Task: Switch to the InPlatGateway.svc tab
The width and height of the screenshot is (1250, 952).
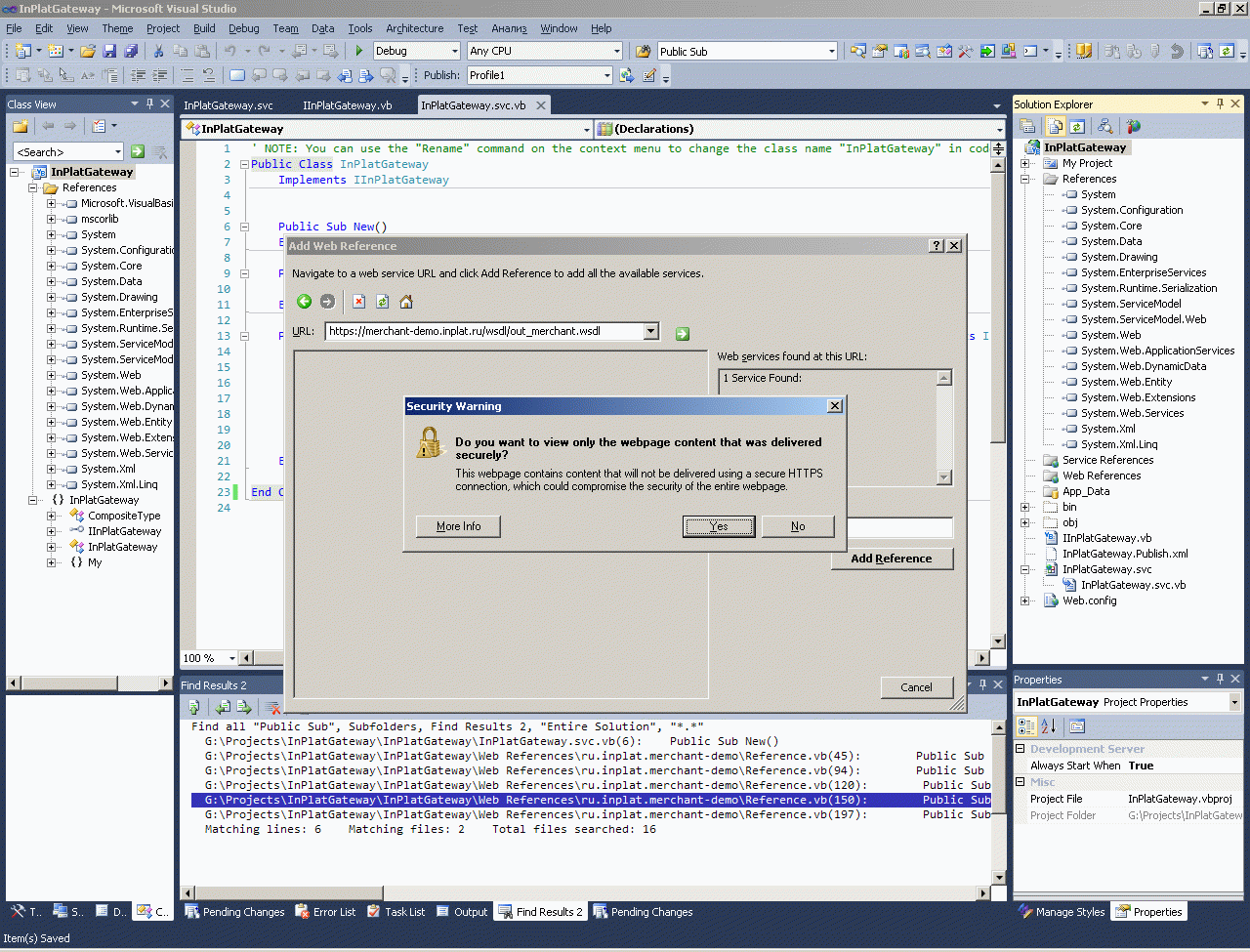Action: (229, 104)
